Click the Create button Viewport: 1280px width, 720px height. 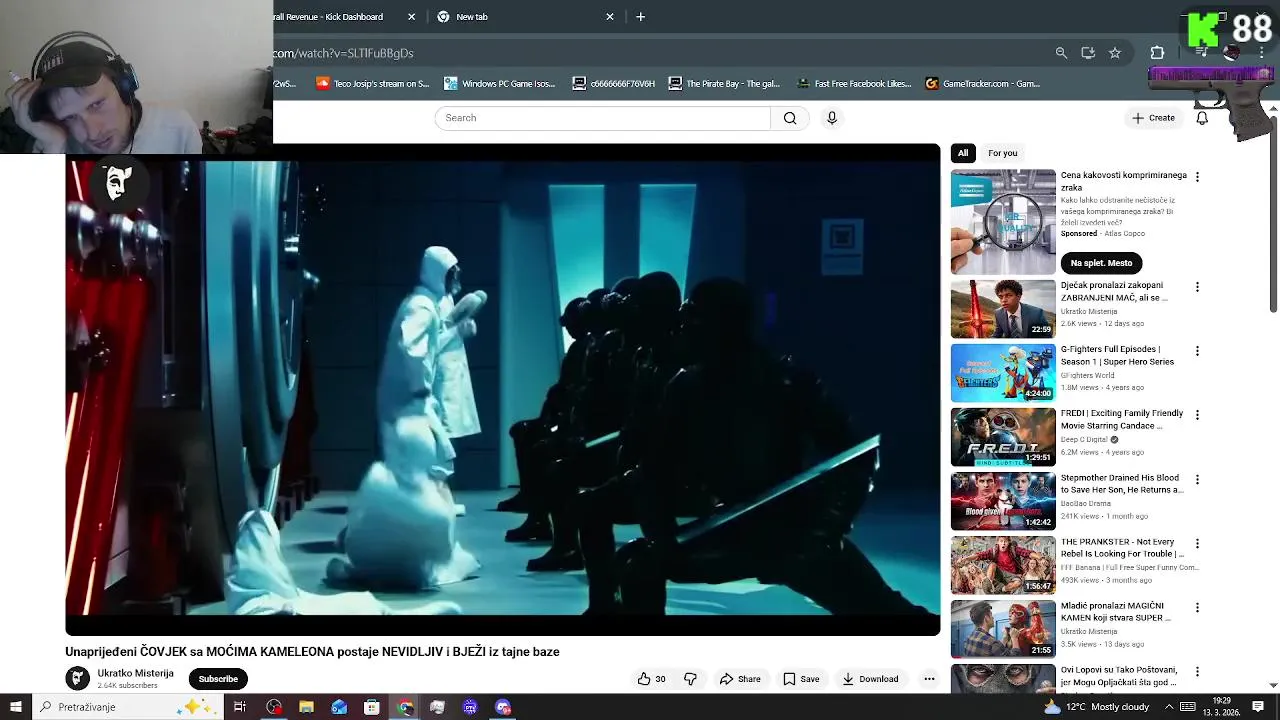1153,118
